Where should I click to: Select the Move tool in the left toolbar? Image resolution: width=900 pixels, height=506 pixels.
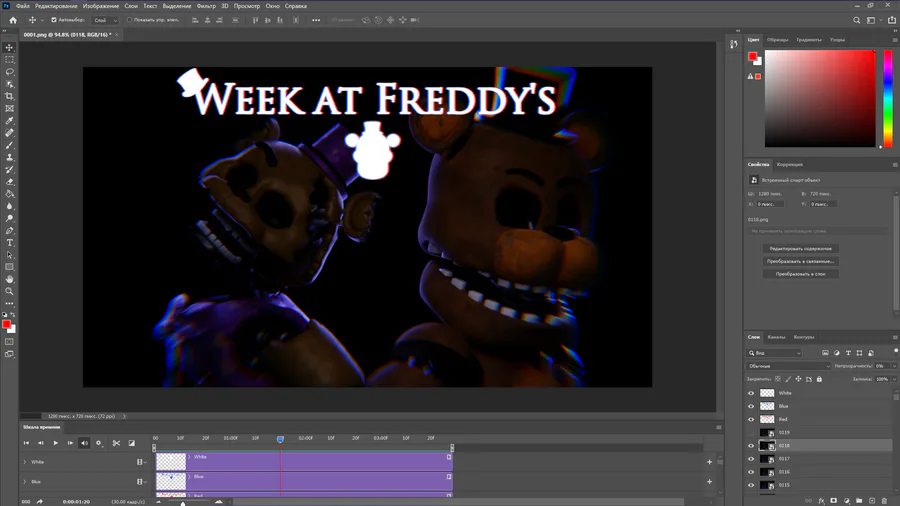[9, 48]
